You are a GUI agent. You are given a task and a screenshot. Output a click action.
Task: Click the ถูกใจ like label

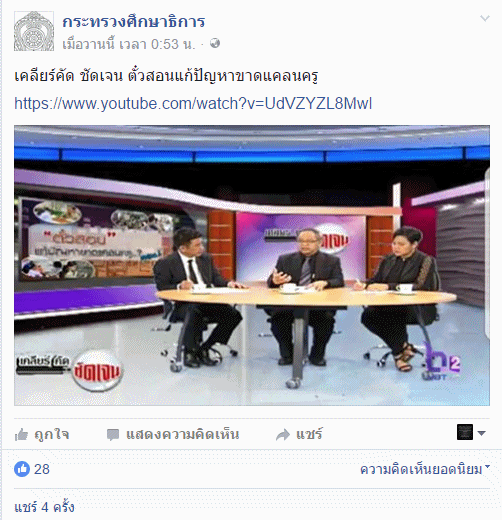[x=52, y=435]
